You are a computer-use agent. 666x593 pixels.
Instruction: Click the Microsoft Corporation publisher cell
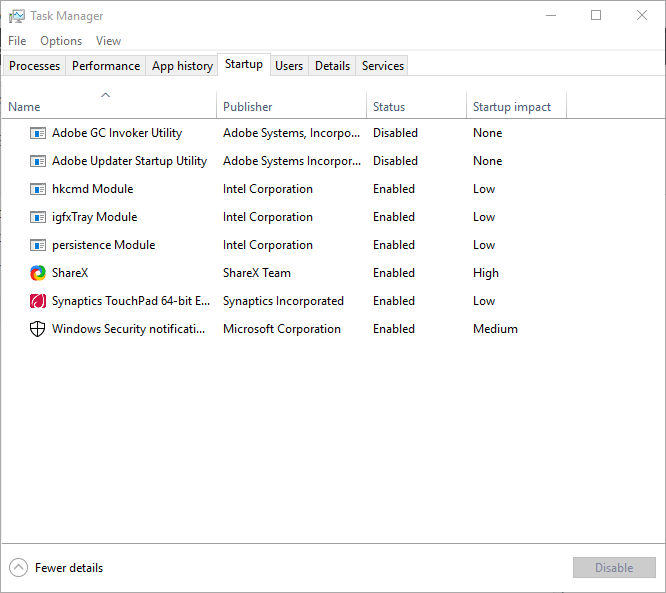(x=282, y=329)
